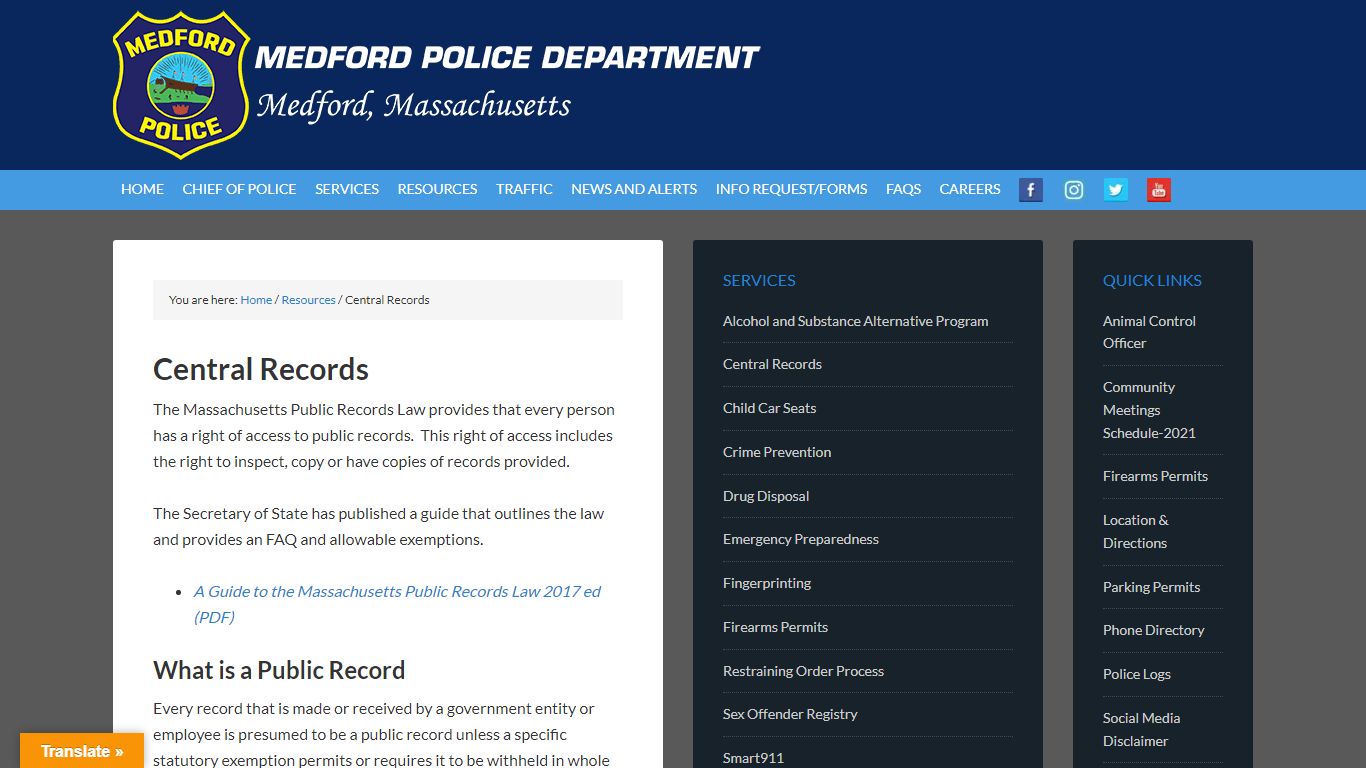Click the 'What is a Public Record' heading

[279, 670]
